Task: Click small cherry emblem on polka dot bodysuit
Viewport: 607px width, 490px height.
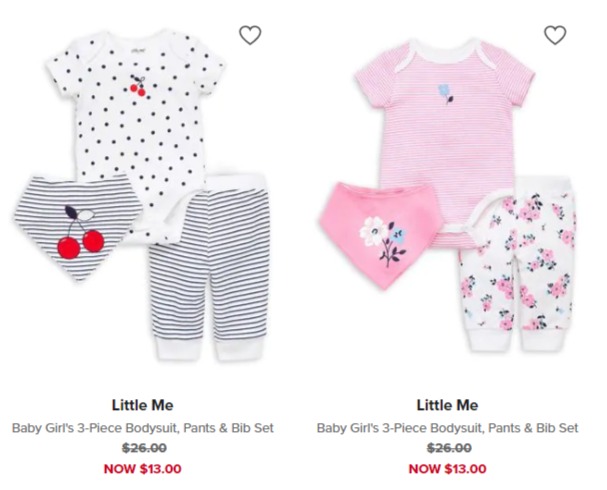Action: [x=138, y=86]
